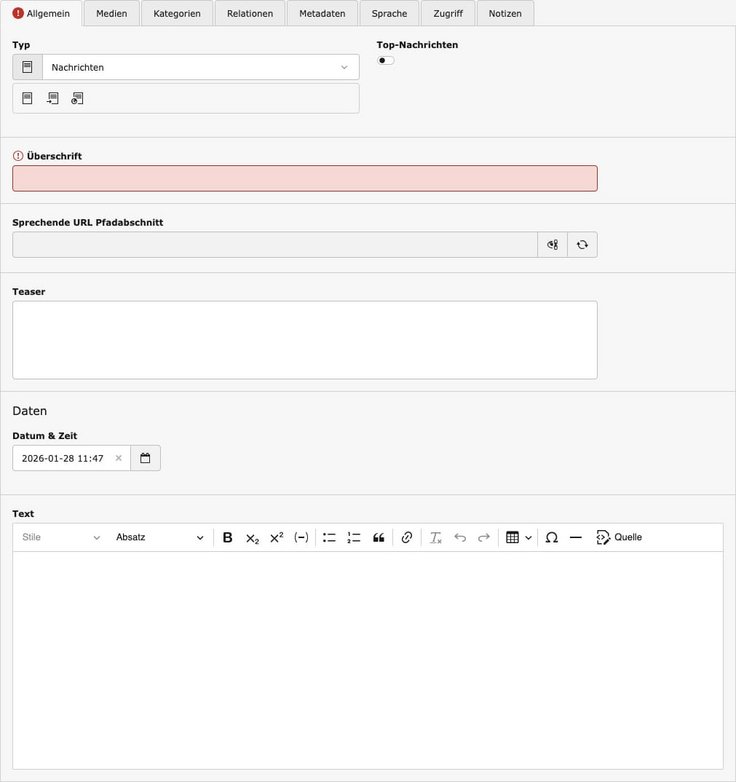Switch to Quelle source editing

pyautogui.click(x=619, y=537)
